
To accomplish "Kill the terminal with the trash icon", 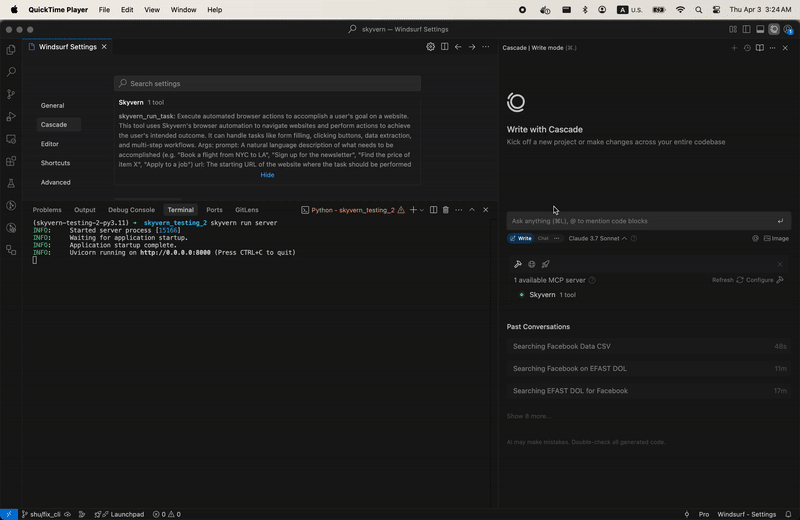I will click(446, 210).
